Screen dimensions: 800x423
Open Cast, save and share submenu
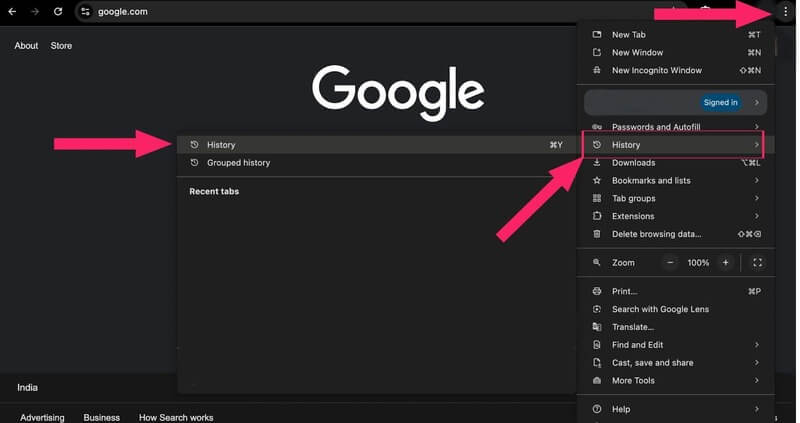pyautogui.click(x=676, y=363)
